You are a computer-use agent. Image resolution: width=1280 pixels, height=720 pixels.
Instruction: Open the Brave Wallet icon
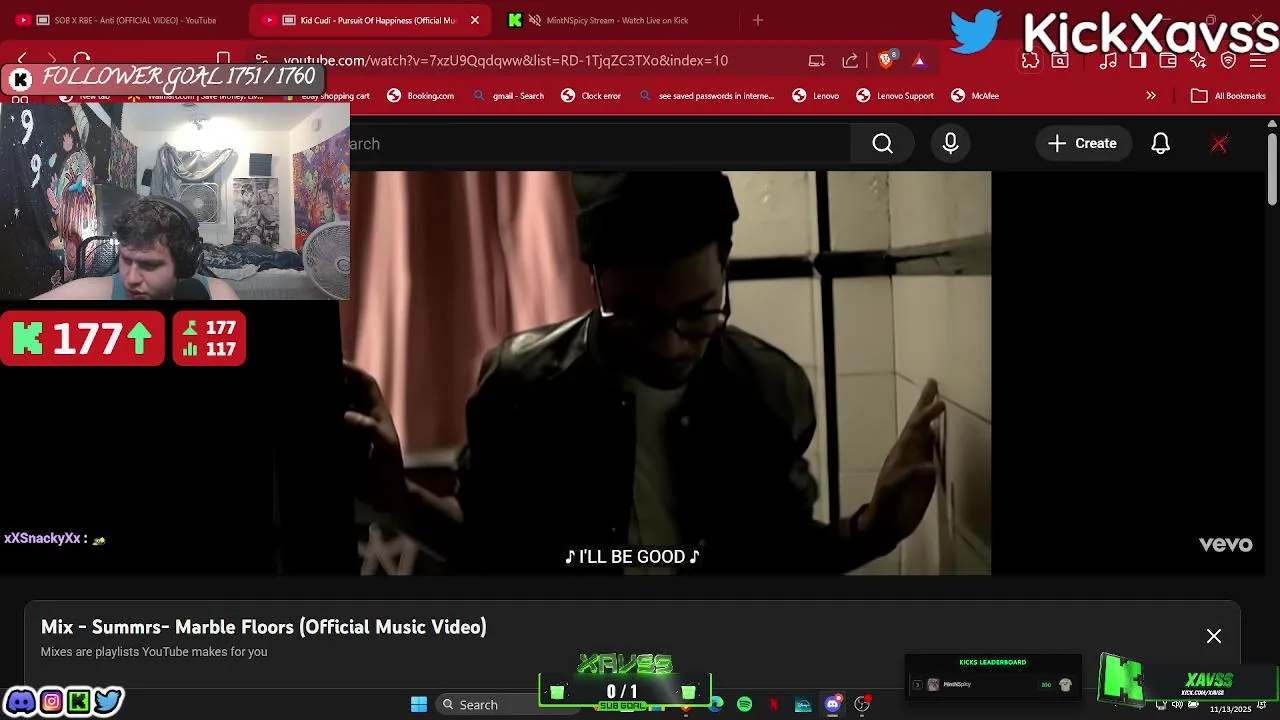[x=1168, y=61]
